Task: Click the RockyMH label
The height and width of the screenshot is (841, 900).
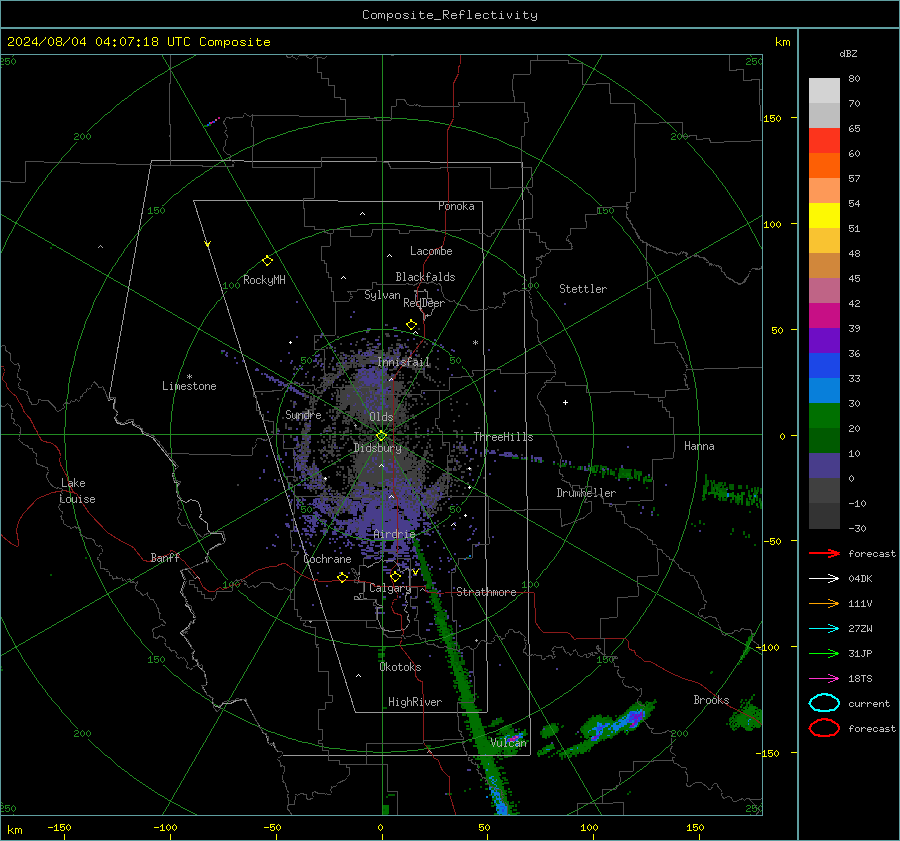Action: click(264, 280)
